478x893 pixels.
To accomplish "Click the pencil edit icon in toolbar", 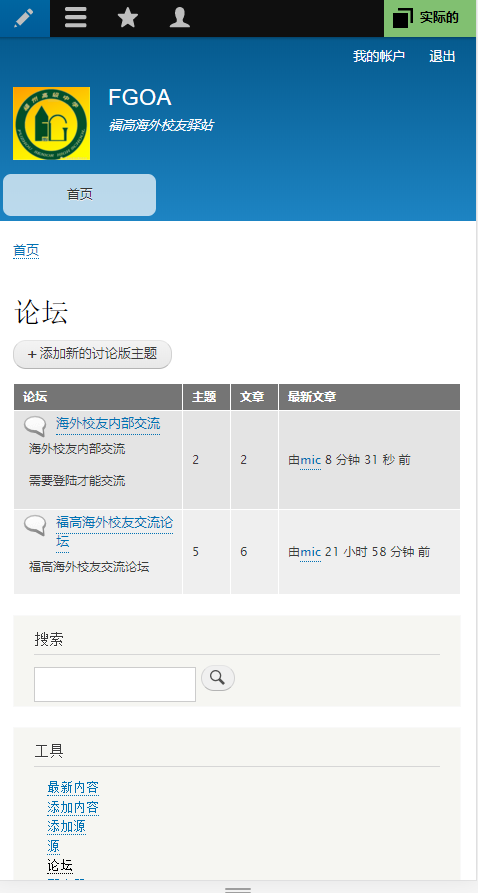I will [24, 18].
